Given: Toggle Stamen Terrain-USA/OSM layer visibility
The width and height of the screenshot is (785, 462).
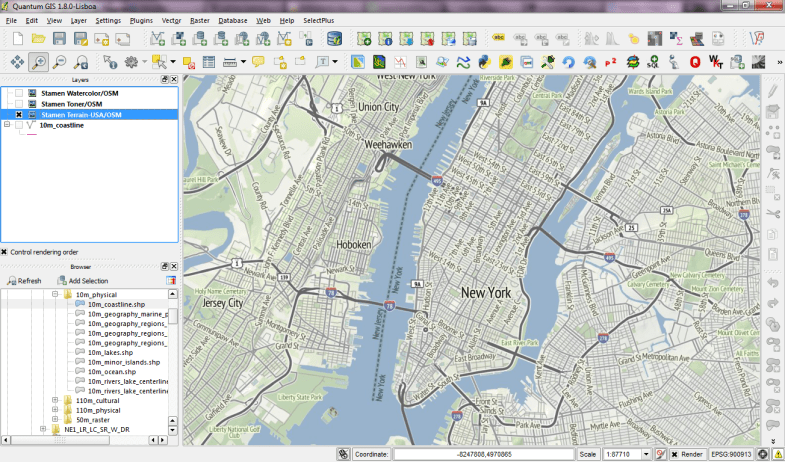Looking at the screenshot, I should [x=19, y=115].
